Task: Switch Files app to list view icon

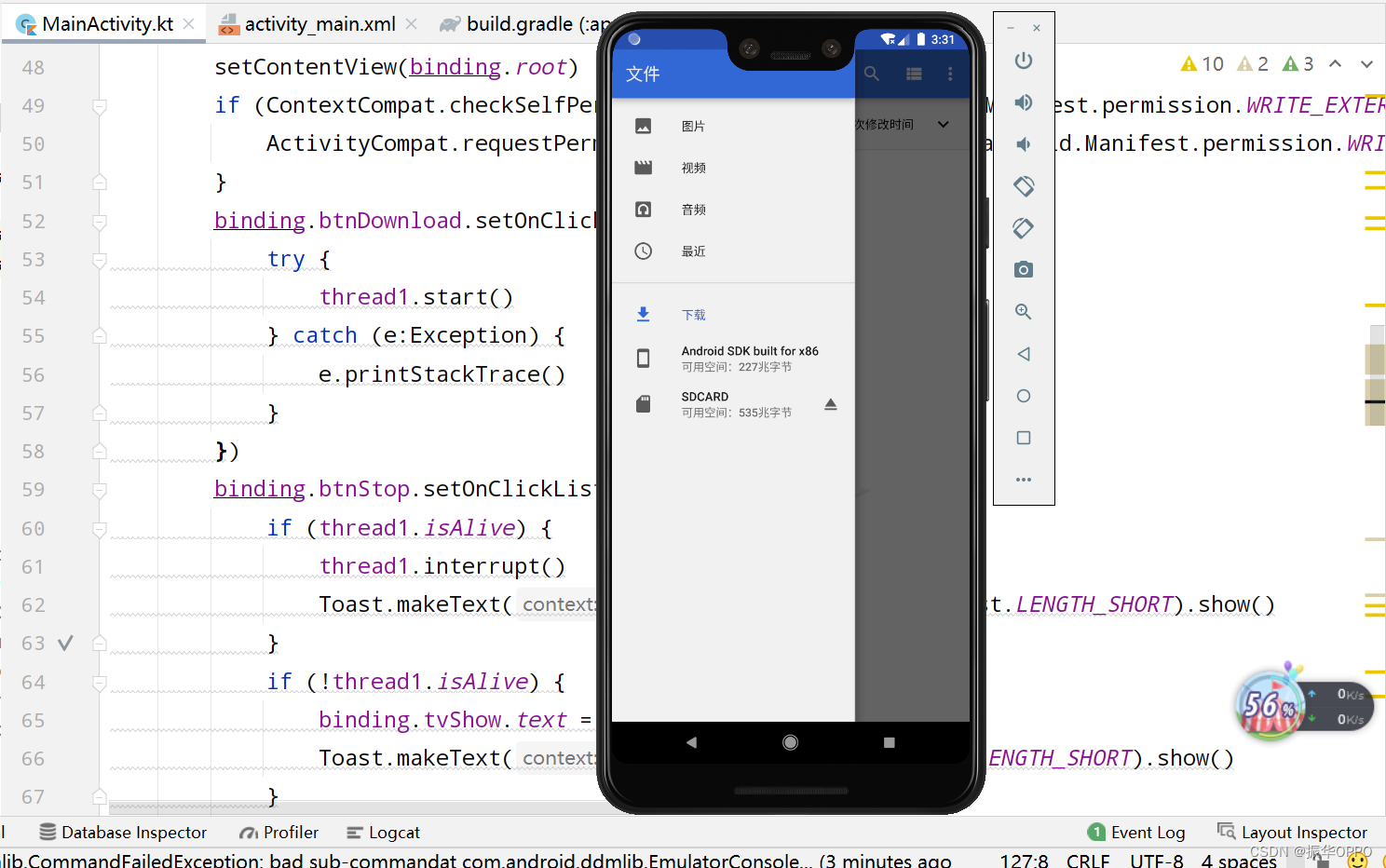Action: (x=914, y=74)
